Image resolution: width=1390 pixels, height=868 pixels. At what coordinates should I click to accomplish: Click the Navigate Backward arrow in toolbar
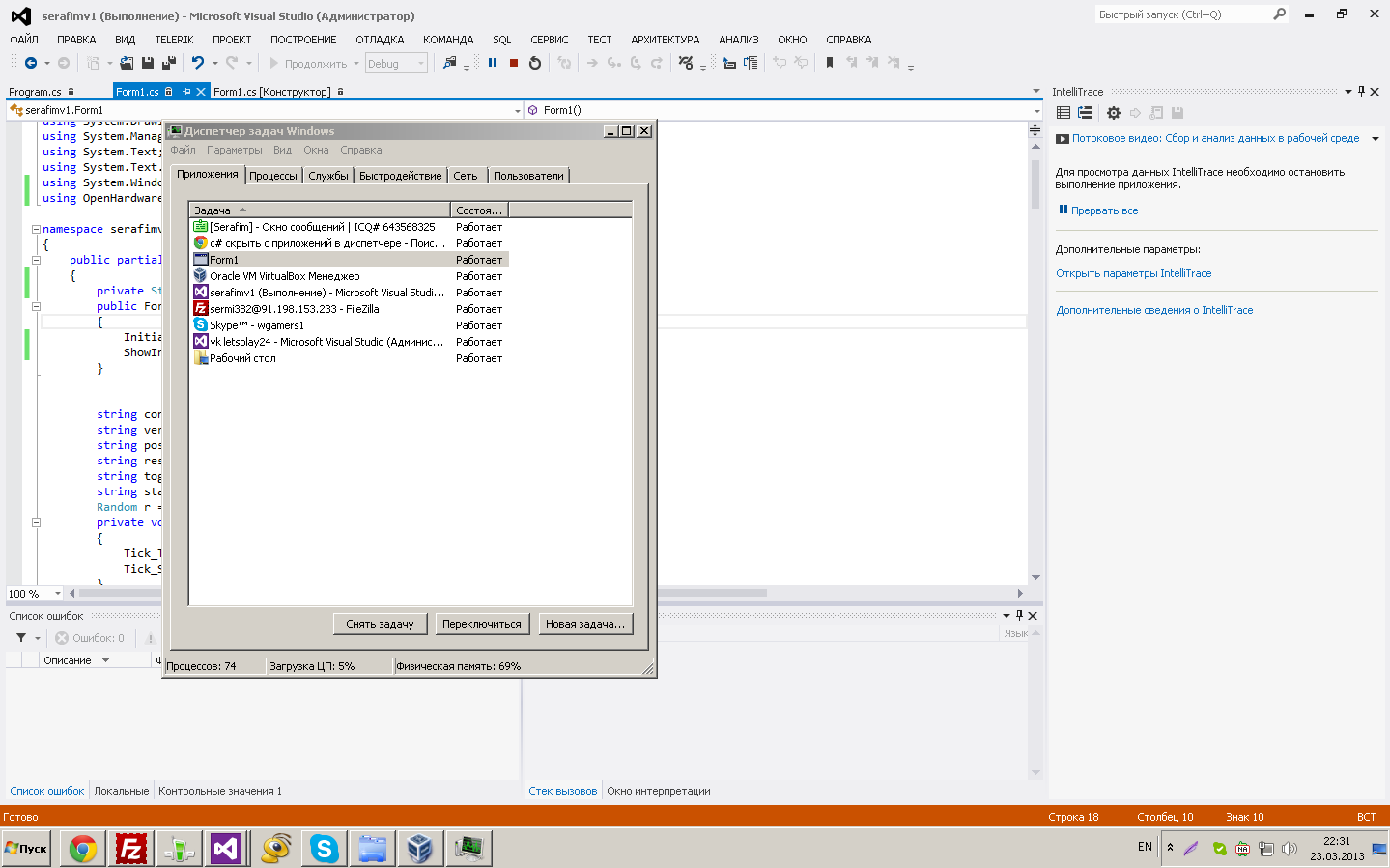coord(31,63)
